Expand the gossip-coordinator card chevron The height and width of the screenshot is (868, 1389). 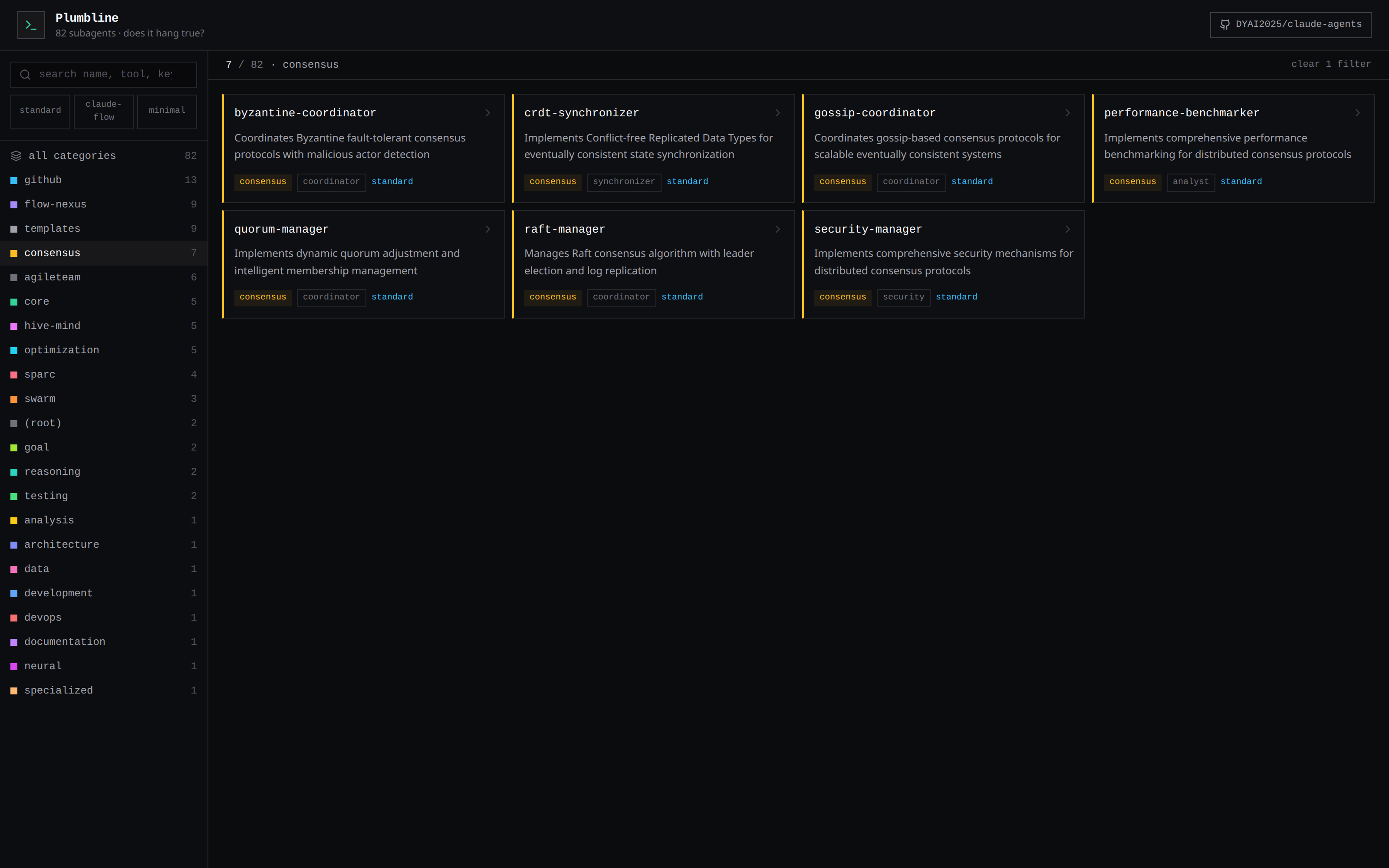click(1068, 113)
